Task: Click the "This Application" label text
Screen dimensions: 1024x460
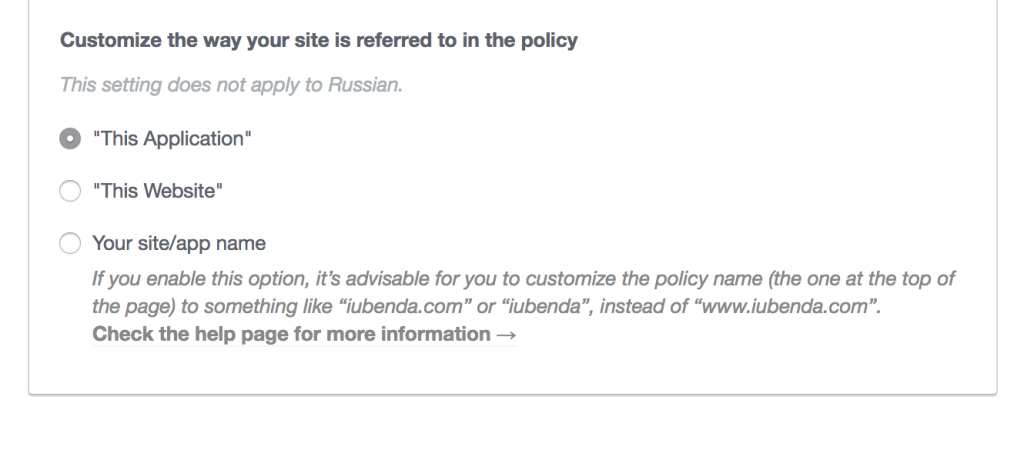Action: (x=171, y=139)
